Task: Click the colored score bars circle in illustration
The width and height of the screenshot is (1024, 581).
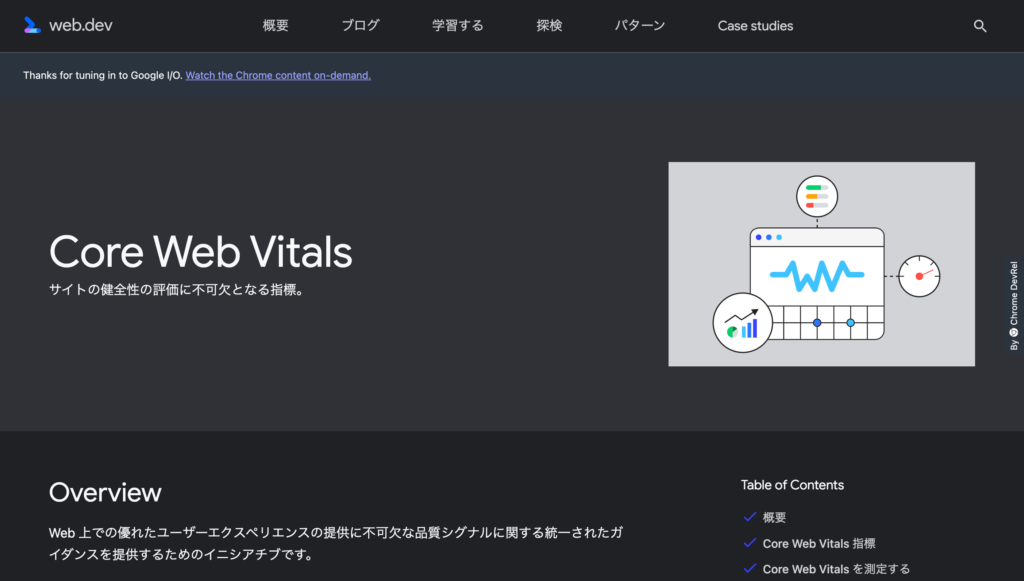Action: coord(816,196)
